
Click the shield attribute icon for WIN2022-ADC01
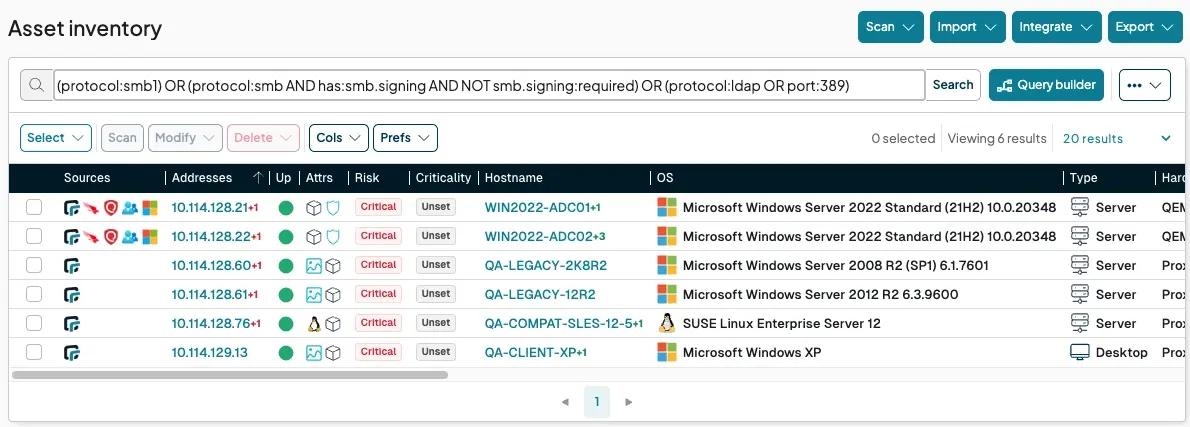pyautogui.click(x=333, y=207)
